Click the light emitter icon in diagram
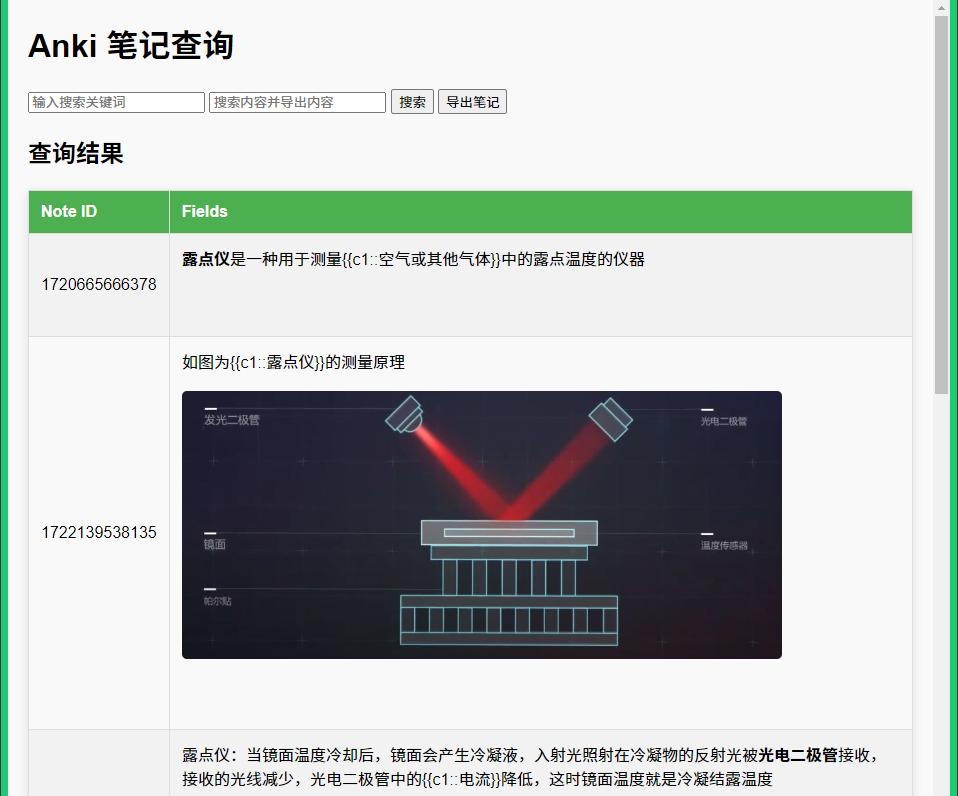 (405, 414)
